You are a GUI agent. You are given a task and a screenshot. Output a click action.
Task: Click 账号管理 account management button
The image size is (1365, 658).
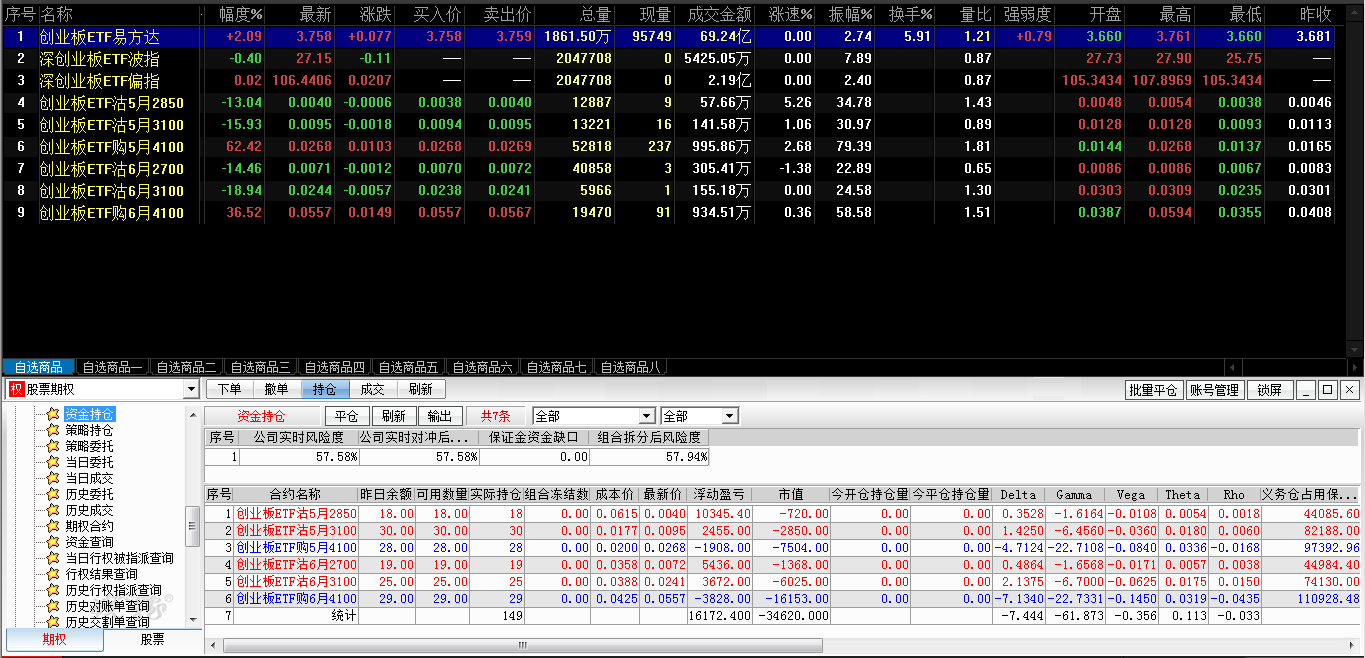1214,390
